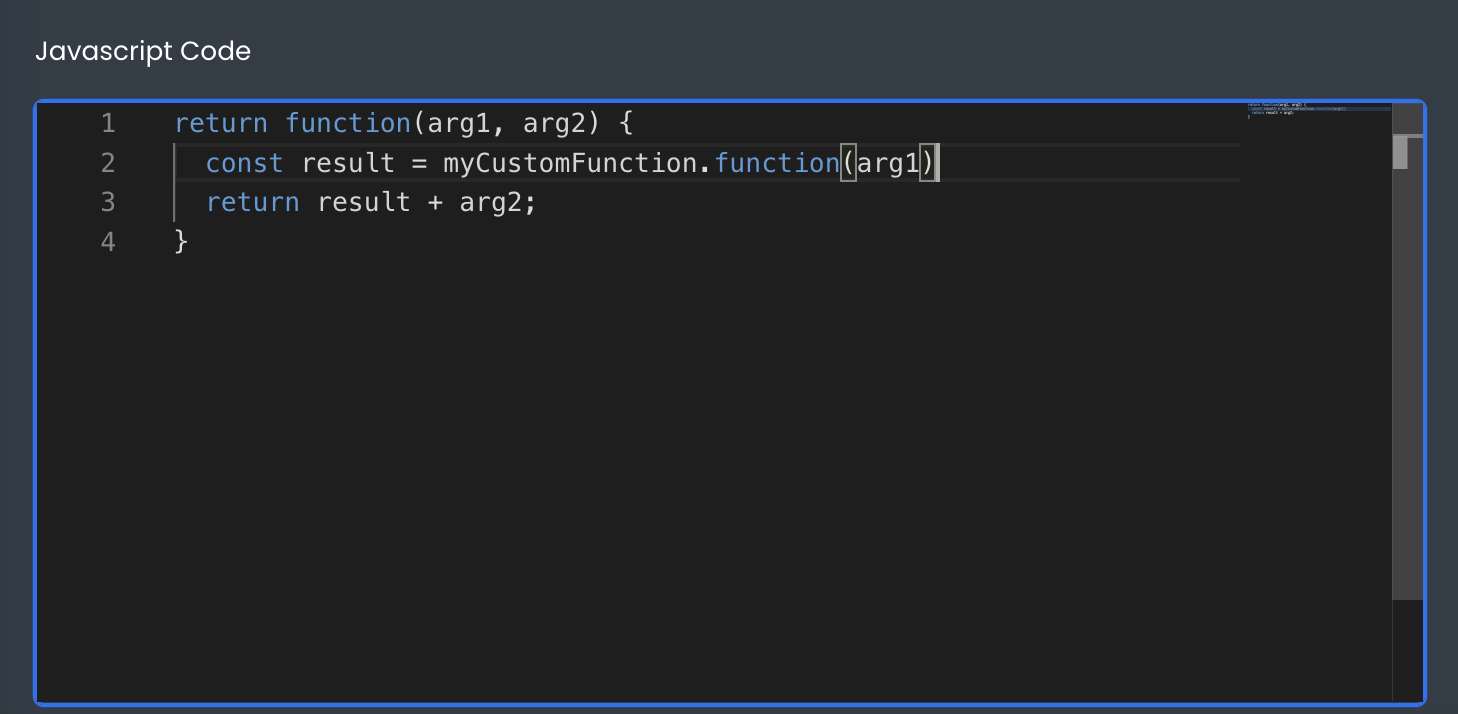1458x714 pixels.
Task: Click line number 3 in the gutter
Action: [x=107, y=203]
